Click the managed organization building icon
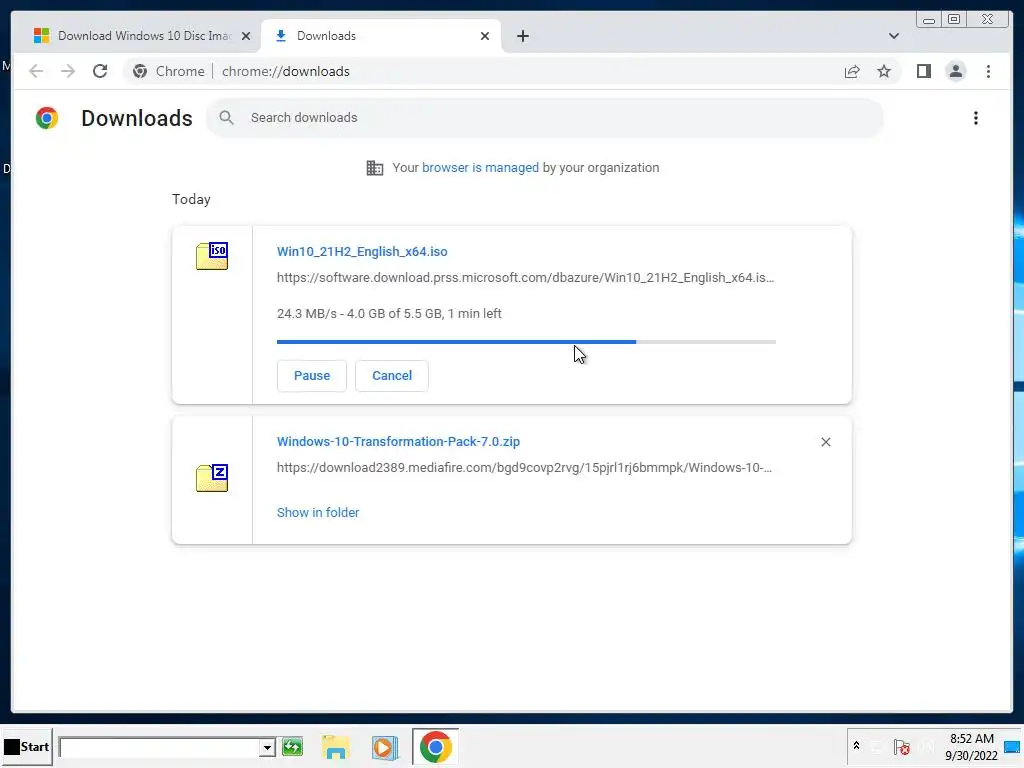 coord(375,168)
